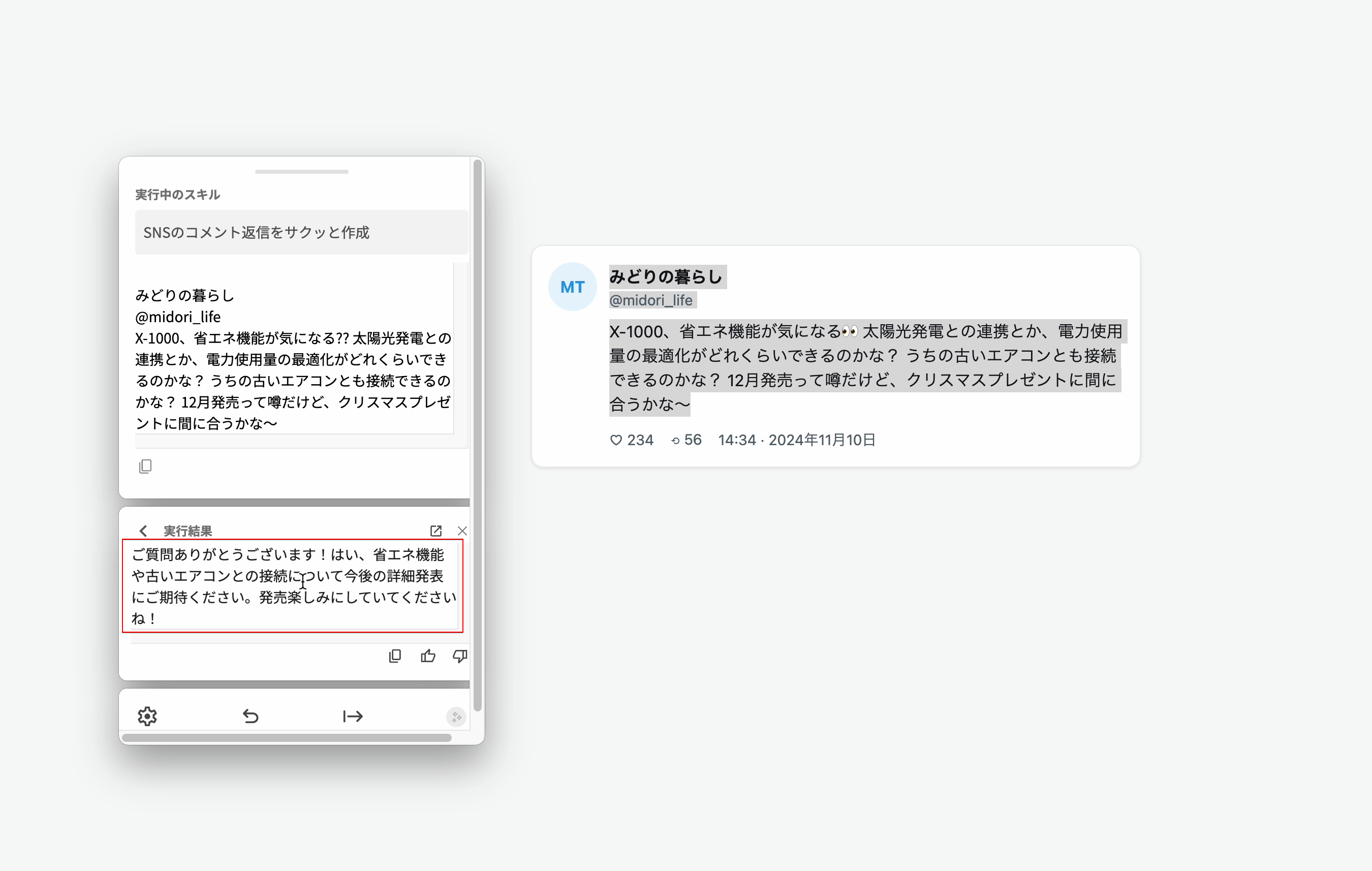
Task: Click the undo arrow icon in the bottom toolbar
Action: pos(251,716)
